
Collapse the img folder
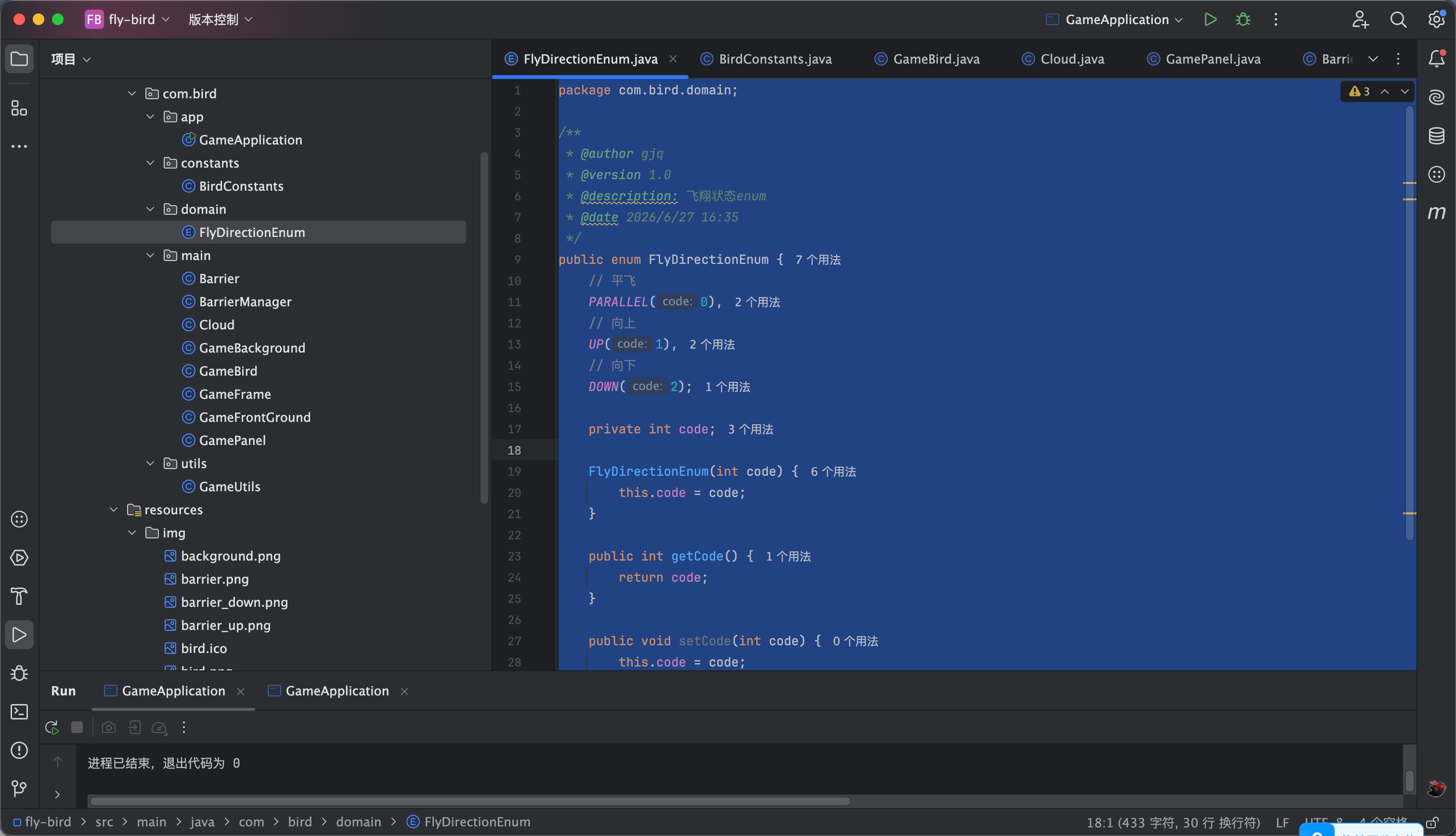pos(132,532)
